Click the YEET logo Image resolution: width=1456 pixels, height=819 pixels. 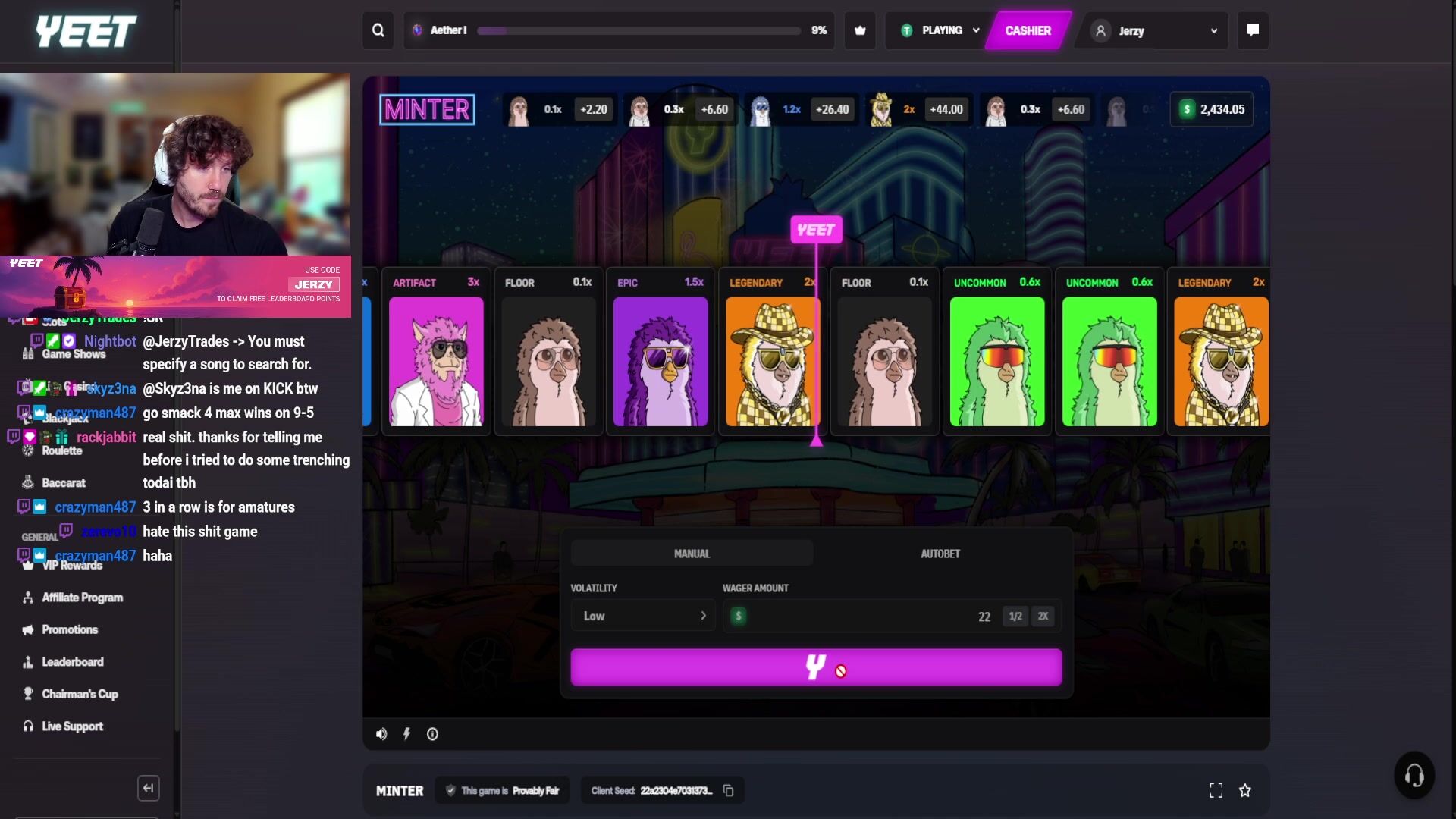point(86,31)
